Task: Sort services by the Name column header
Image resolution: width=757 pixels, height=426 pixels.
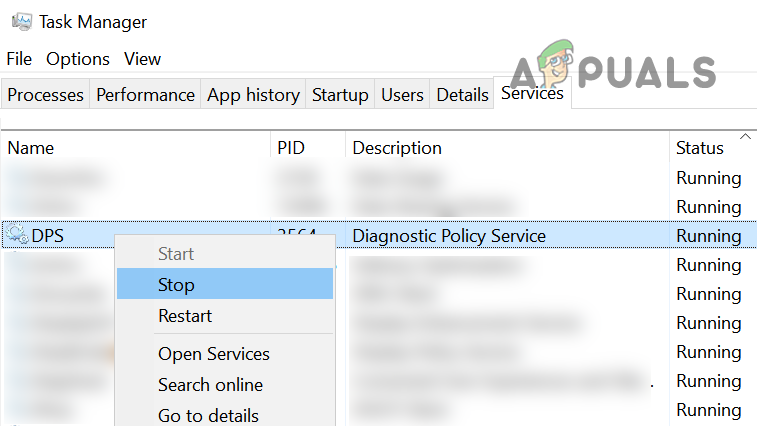Action: [x=31, y=148]
